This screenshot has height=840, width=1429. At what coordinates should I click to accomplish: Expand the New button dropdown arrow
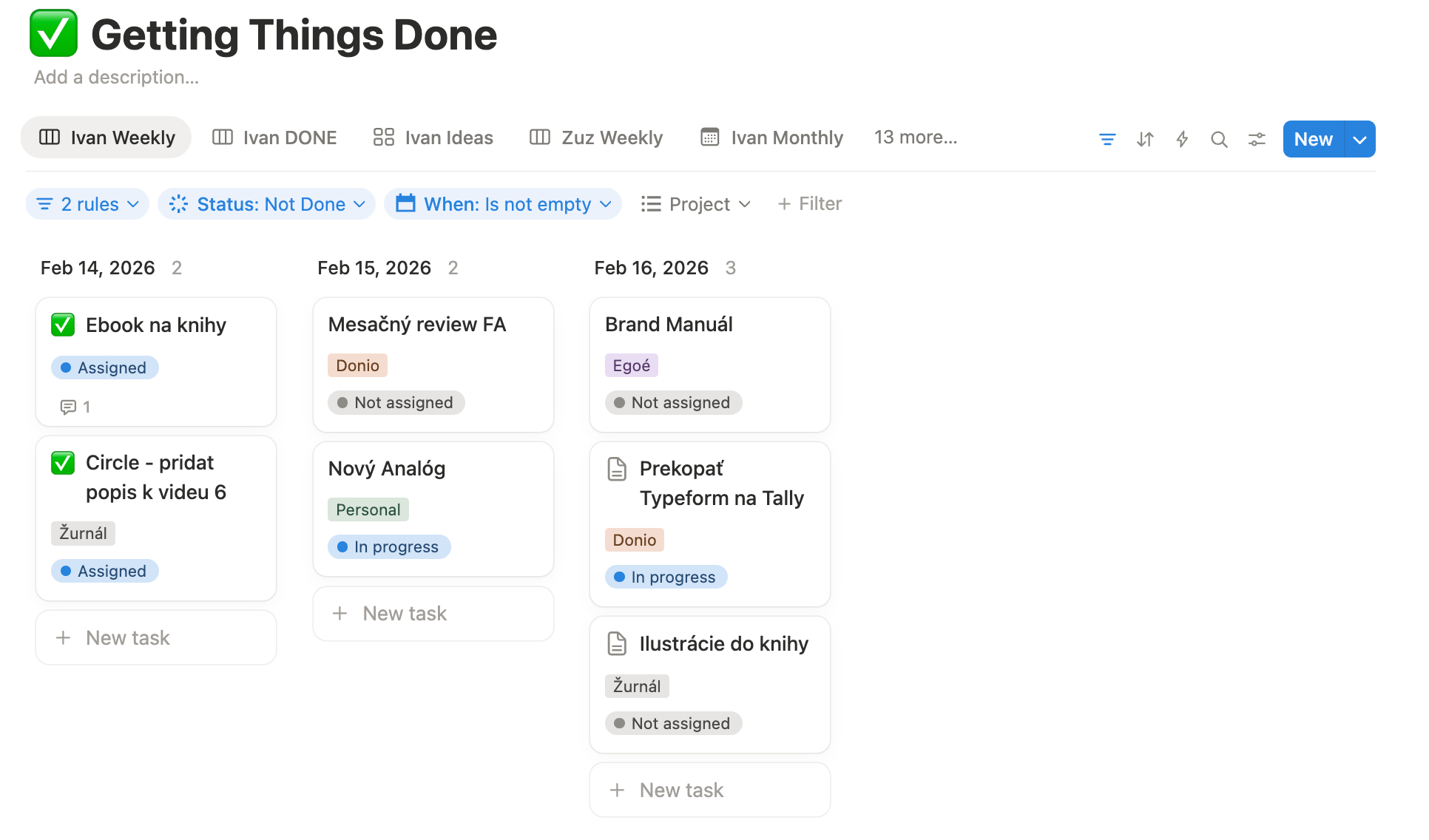pyautogui.click(x=1359, y=139)
